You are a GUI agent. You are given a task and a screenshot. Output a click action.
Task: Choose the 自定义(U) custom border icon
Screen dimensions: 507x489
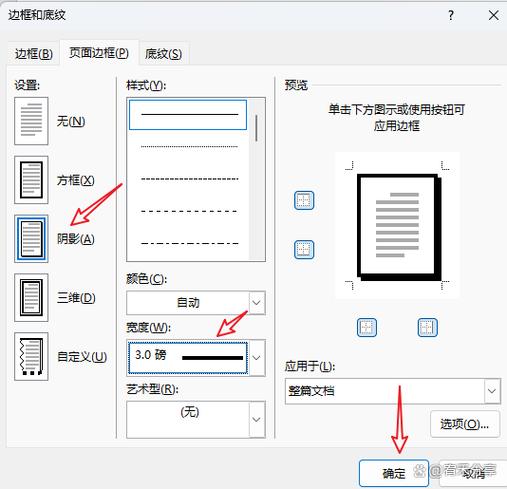31,356
